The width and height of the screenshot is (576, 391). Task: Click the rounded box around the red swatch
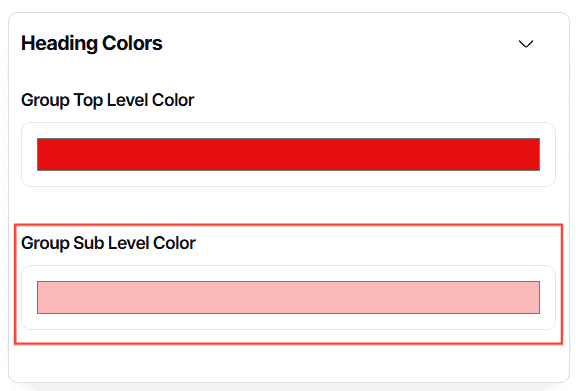coord(288,154)
